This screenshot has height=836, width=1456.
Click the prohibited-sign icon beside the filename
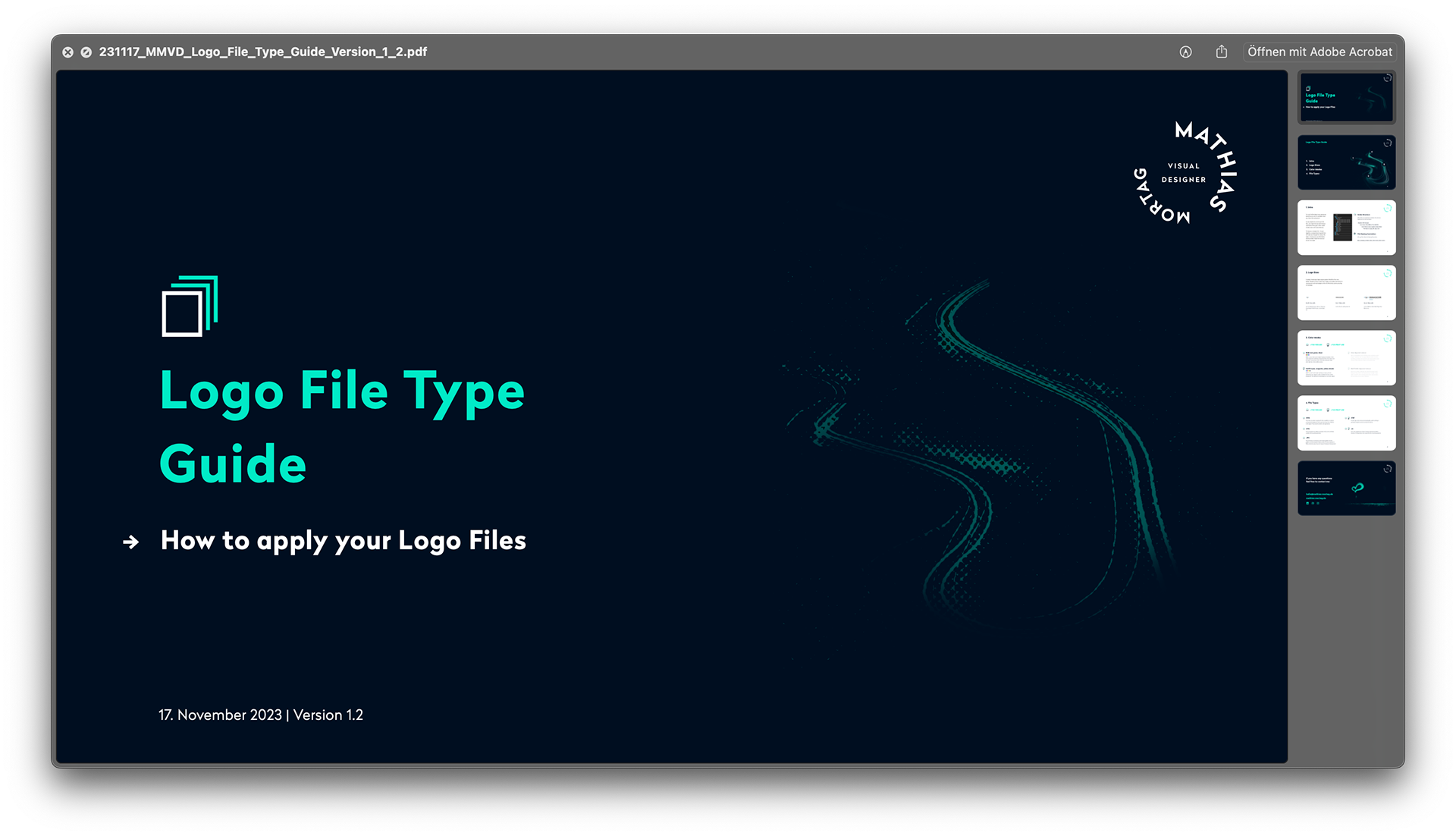tap(86, 52)
